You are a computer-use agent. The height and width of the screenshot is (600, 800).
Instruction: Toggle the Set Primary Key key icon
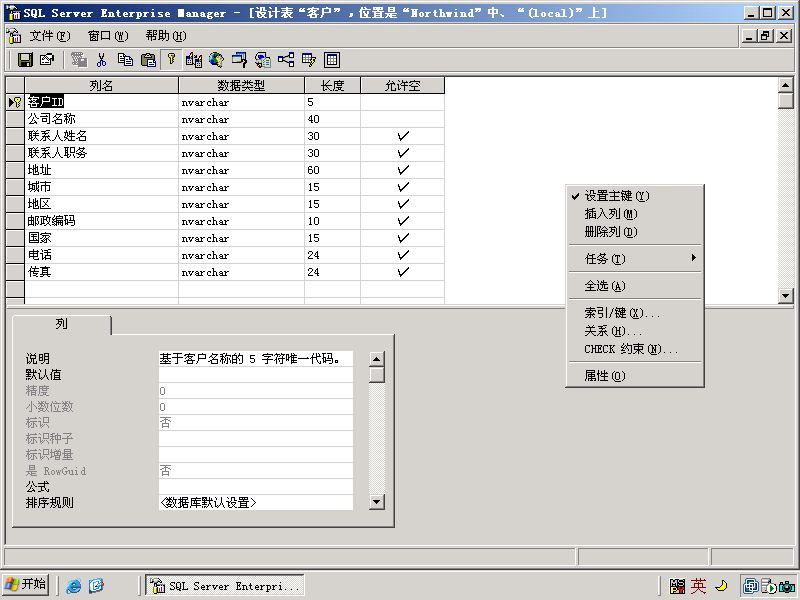pos(171,60)
